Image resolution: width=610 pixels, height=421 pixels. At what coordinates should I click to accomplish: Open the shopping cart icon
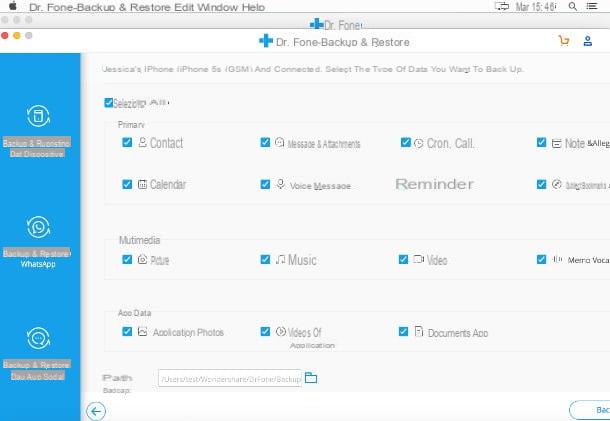coord(564,40)
